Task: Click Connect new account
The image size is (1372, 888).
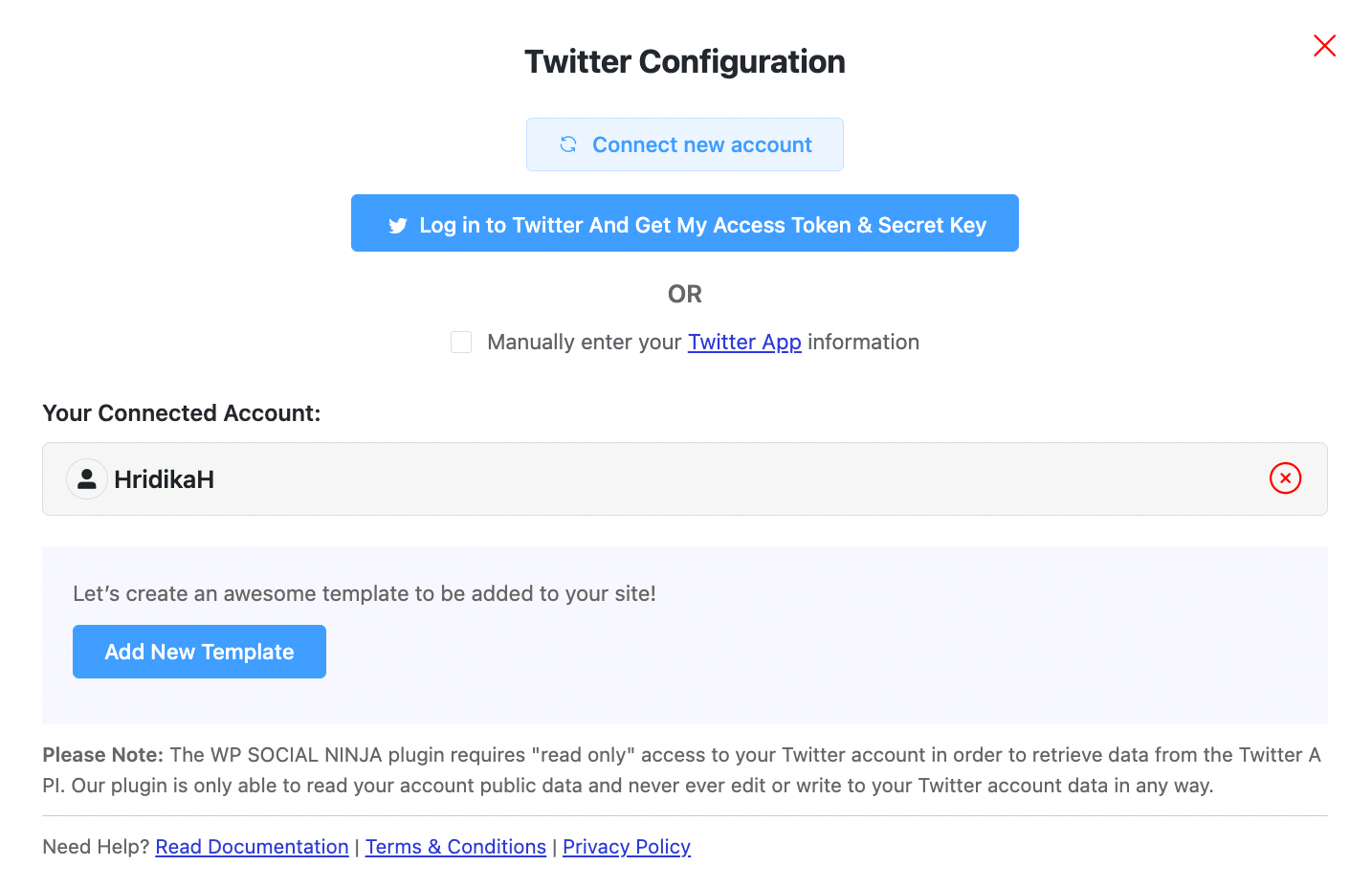Action: (684, 144)
